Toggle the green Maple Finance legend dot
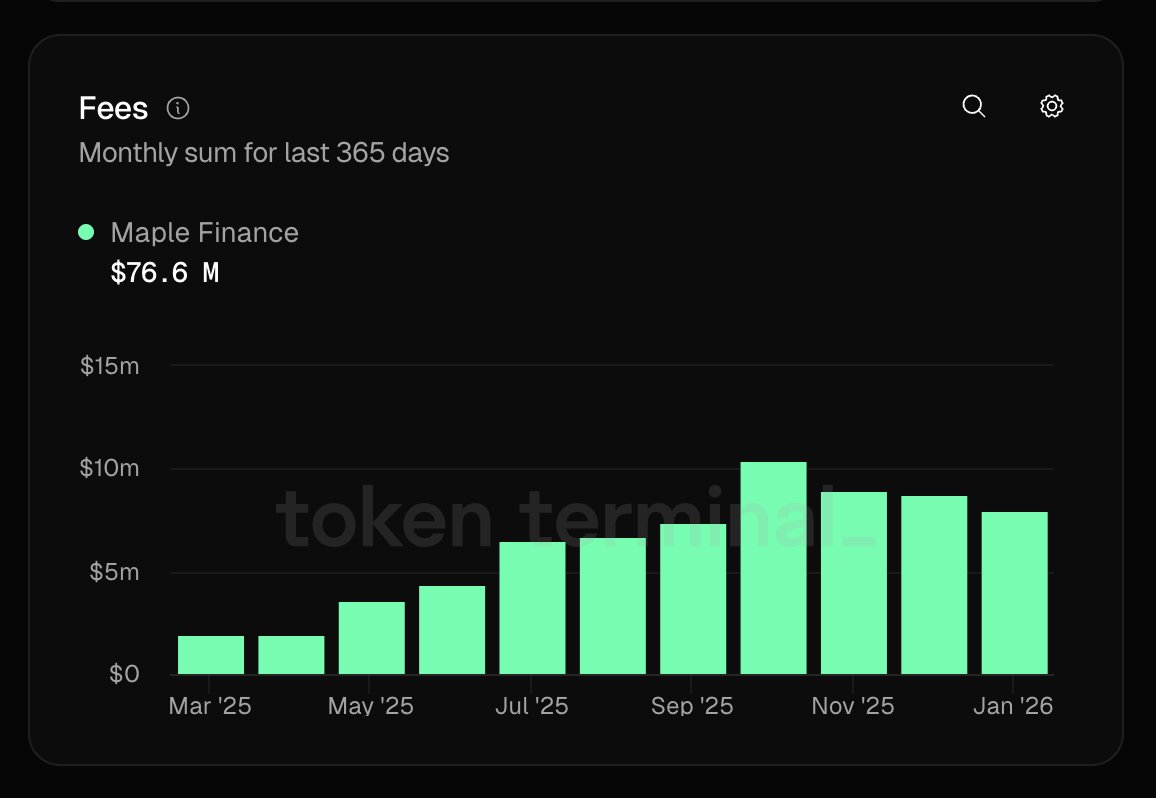Image resolution: width=1156 pixels, height=798 pixels. pyautogui.click(x=86, y=232)
